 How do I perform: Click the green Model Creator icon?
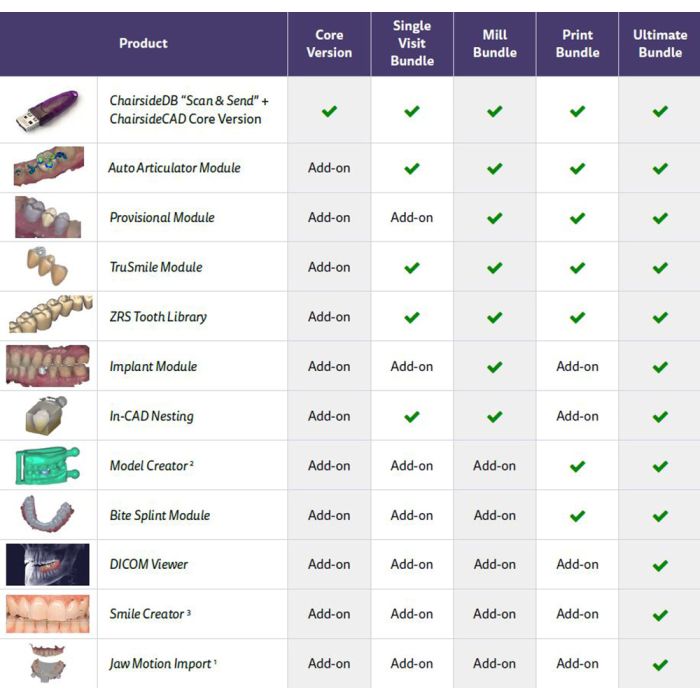tap(47, 466)
